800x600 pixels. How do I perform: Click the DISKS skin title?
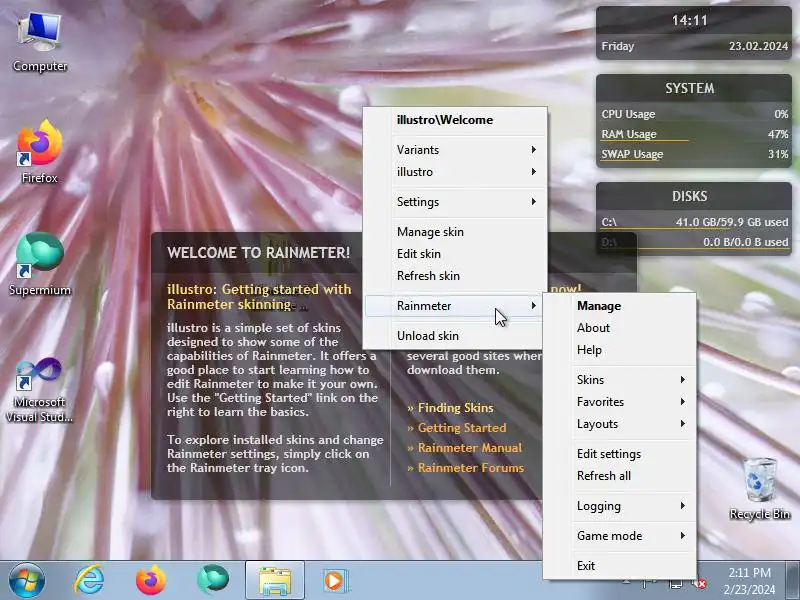point(689,196)
